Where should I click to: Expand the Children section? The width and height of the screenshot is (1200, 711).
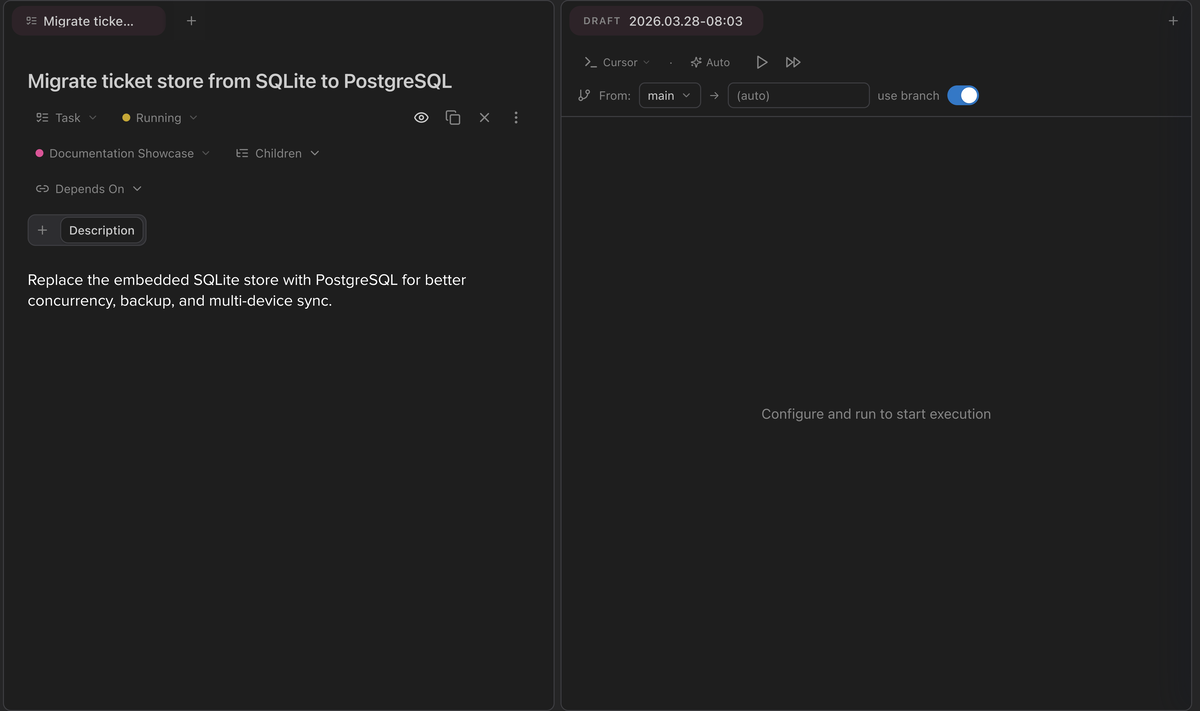coord(278,153)
